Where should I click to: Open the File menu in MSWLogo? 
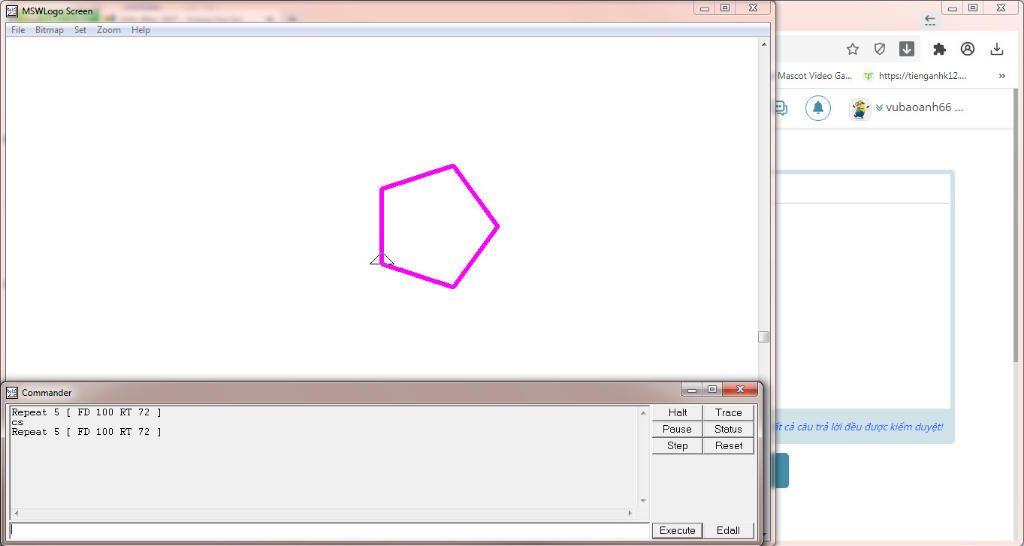coord(18,30)
